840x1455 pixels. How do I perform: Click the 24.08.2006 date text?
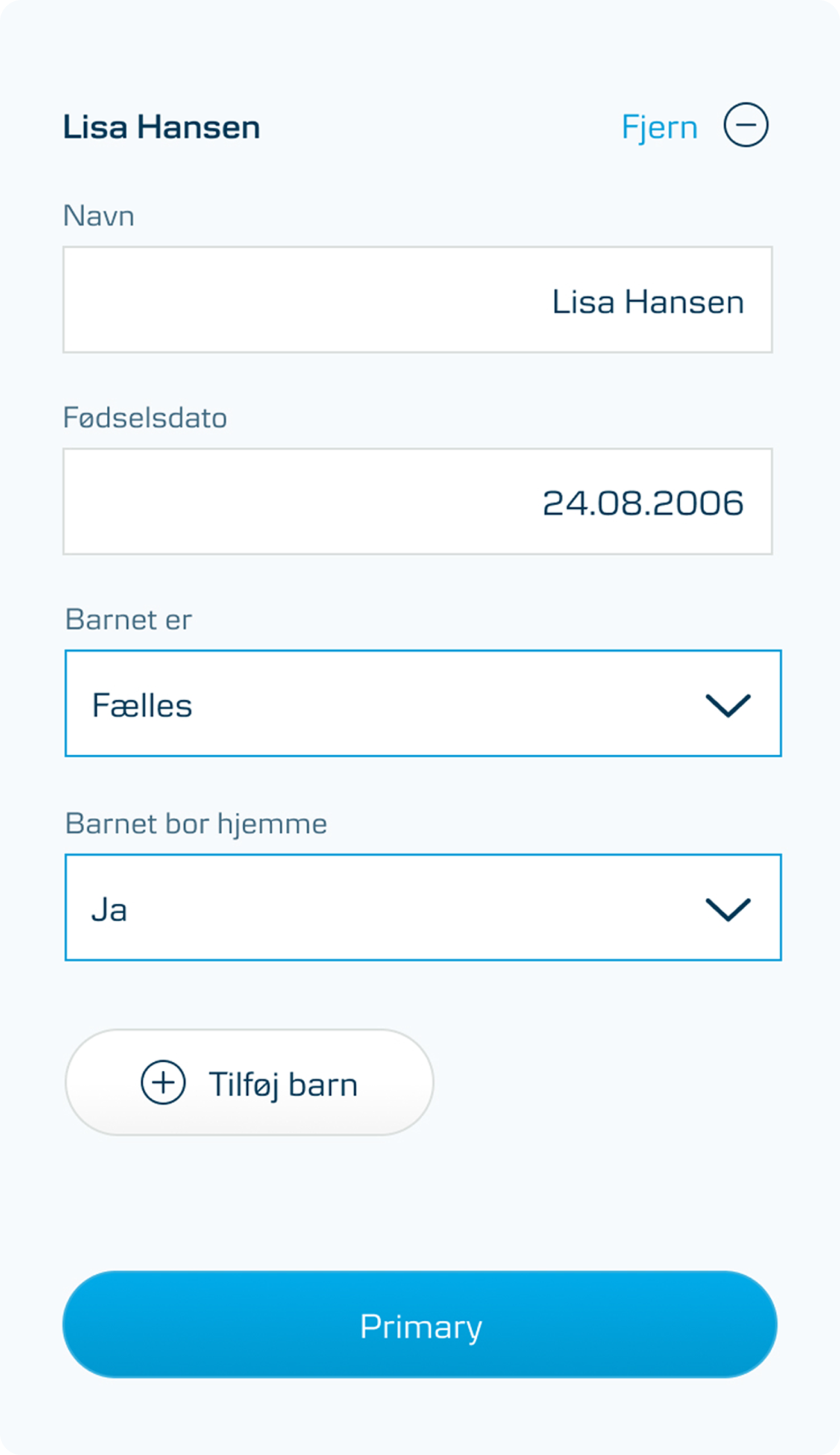click(643, 502)
